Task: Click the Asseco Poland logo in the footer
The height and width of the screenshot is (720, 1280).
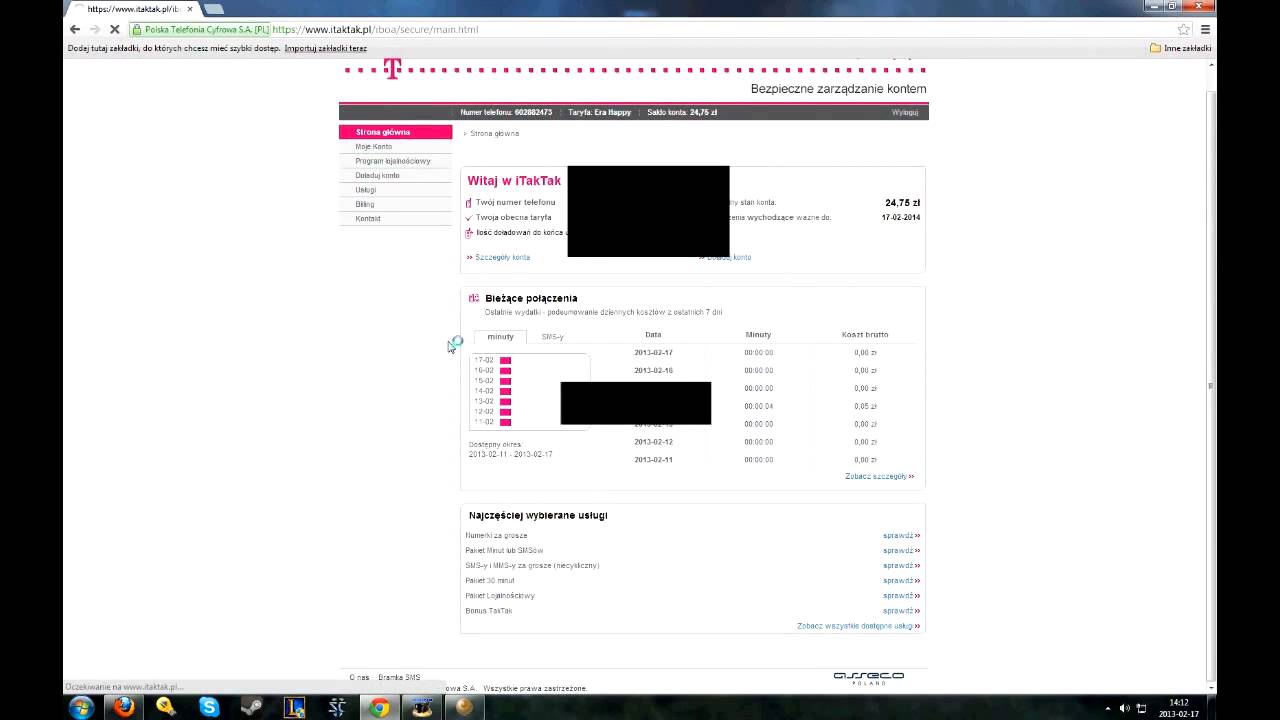Action: coord(868,677)
